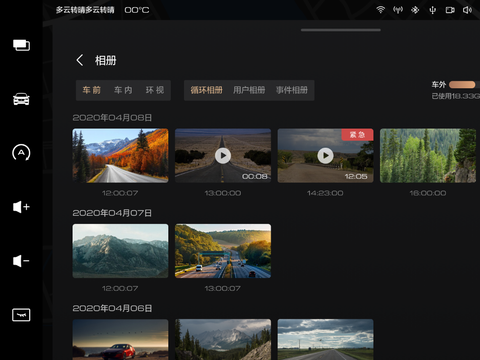Tap the Bluetooth status icon

click(x=415, y=10)
